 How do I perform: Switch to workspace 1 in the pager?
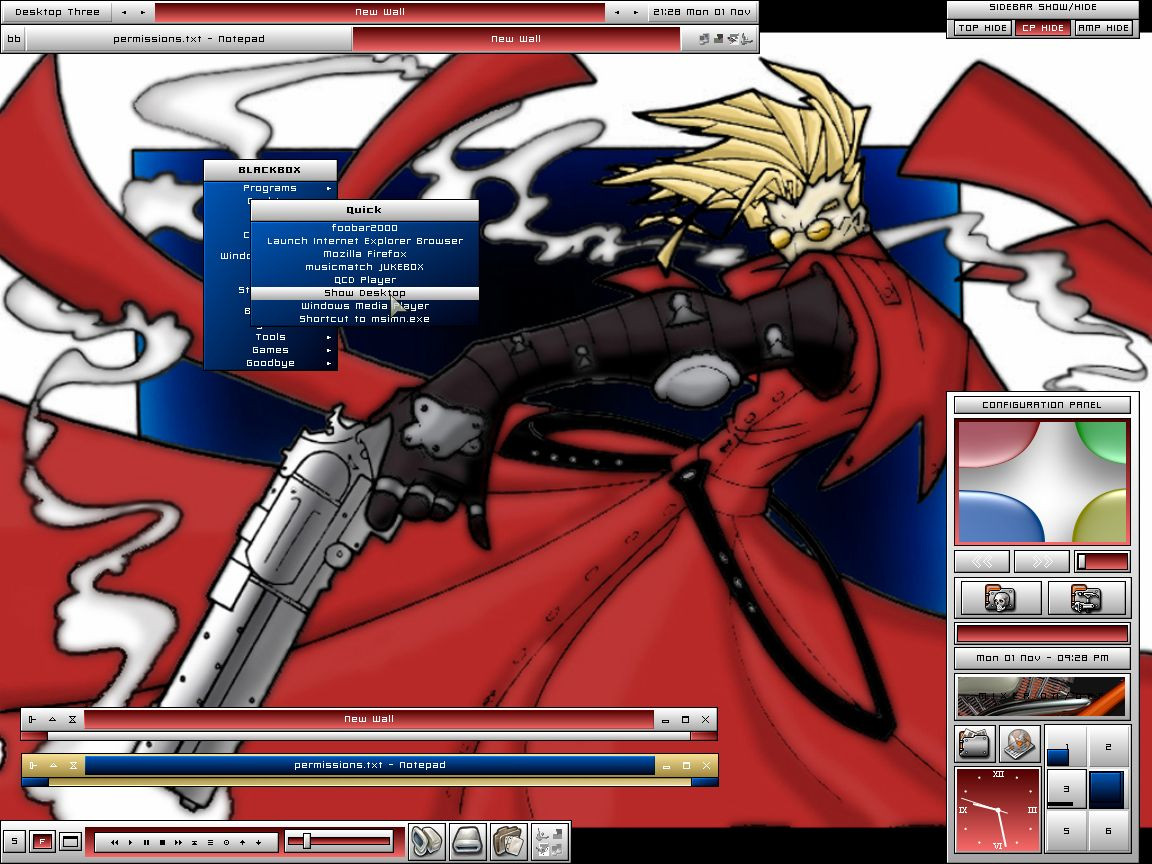pos(1066,746)
